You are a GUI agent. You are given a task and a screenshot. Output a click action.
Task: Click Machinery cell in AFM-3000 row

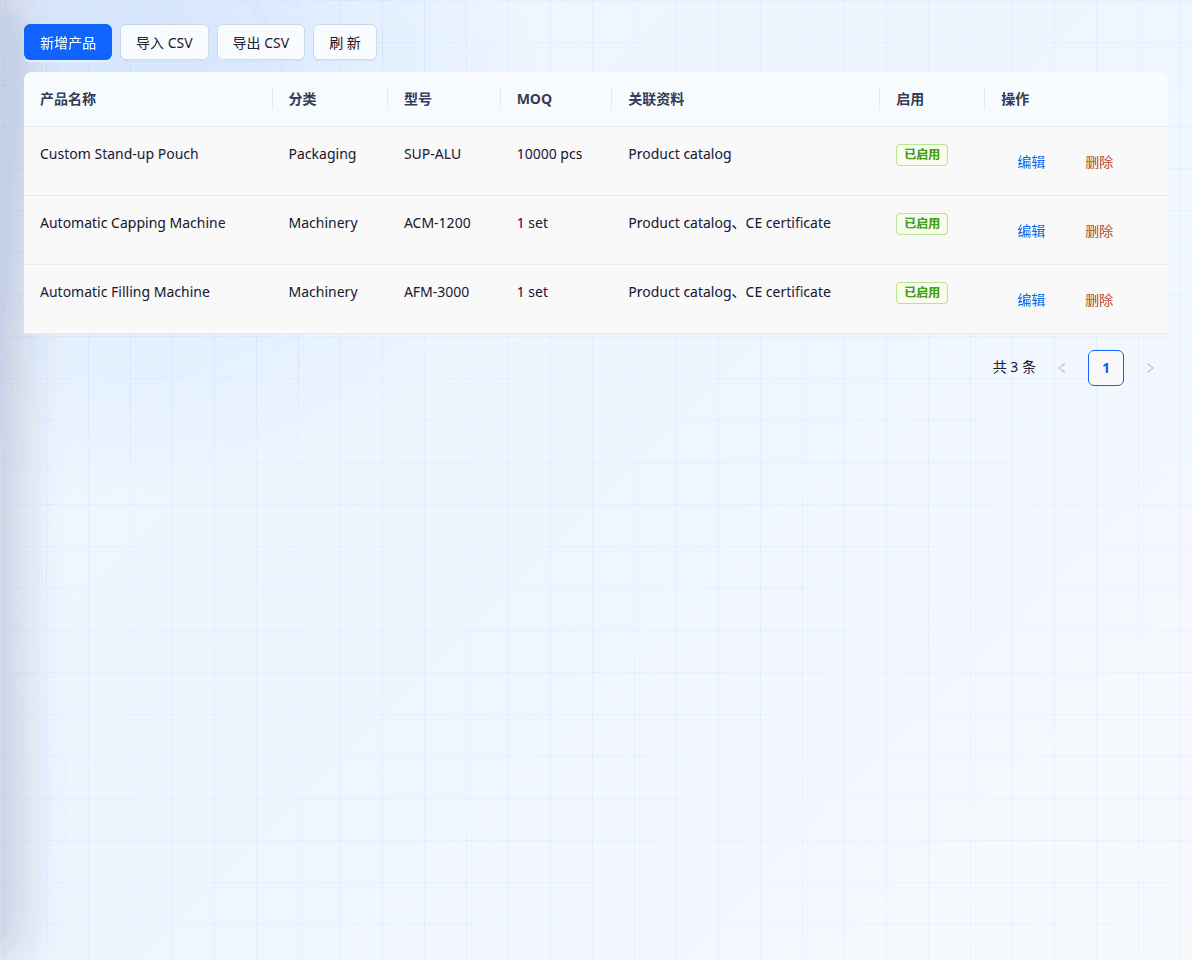coord(330,299)
